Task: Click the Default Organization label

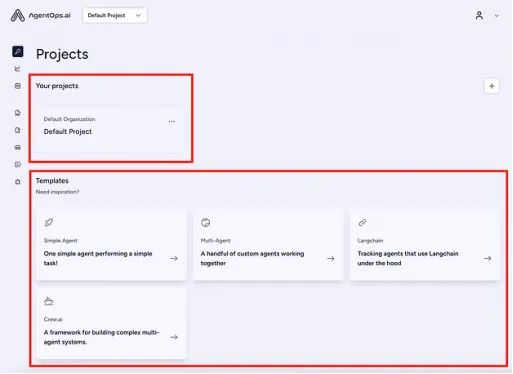Action: [x=69, y=119]
